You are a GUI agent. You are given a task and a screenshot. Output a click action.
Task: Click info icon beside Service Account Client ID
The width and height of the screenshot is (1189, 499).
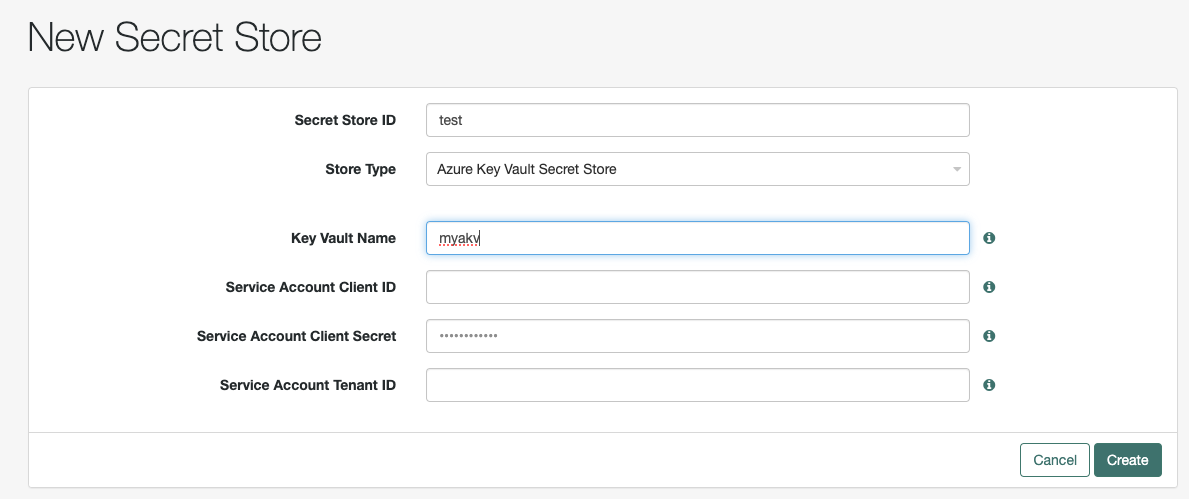click(x=989, y=287)
